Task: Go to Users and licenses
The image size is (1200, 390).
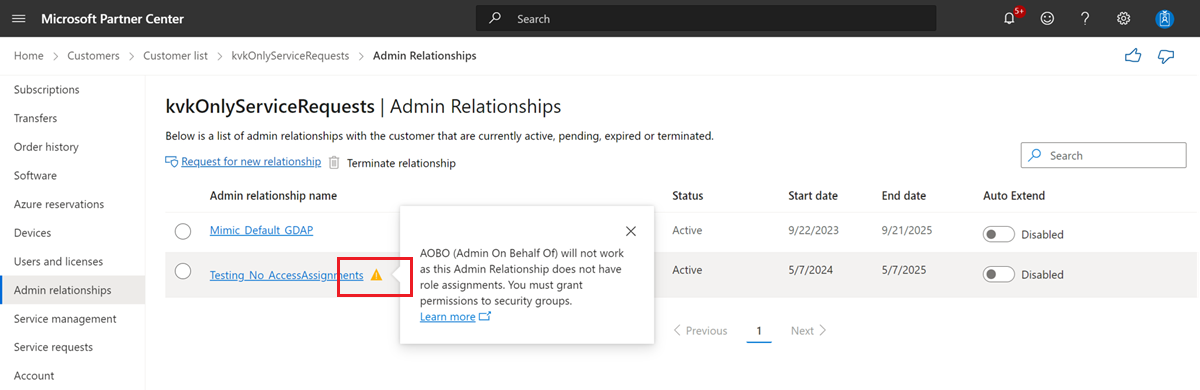Action: tap(58, 262)
